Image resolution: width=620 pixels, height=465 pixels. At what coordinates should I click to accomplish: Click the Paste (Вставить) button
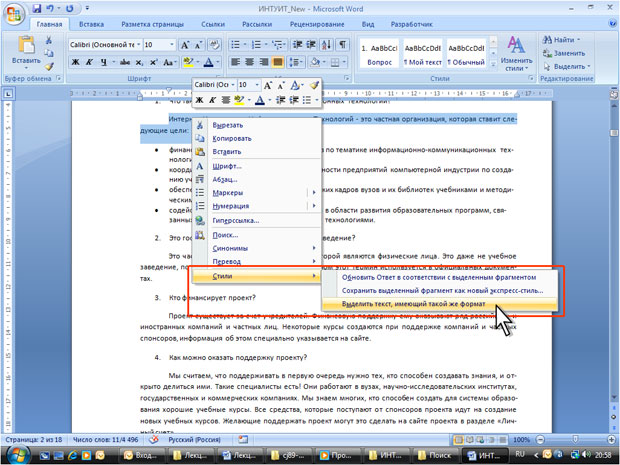pyautogui.click(x=26, y=51)
